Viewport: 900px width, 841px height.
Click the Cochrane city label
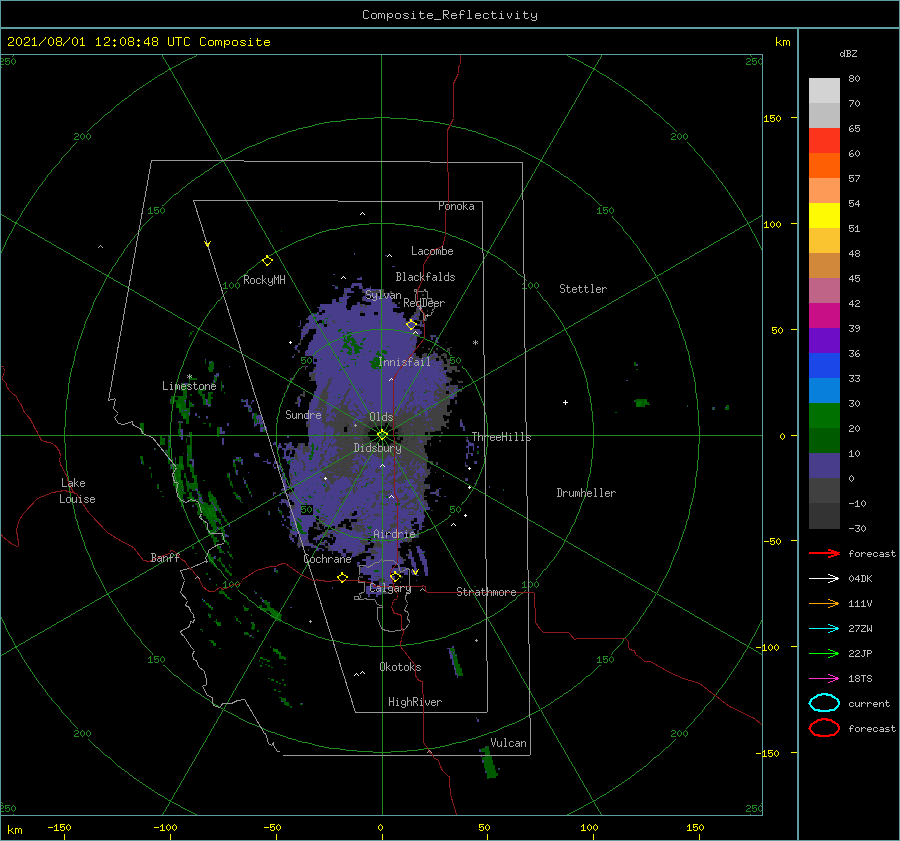point(327,559)
